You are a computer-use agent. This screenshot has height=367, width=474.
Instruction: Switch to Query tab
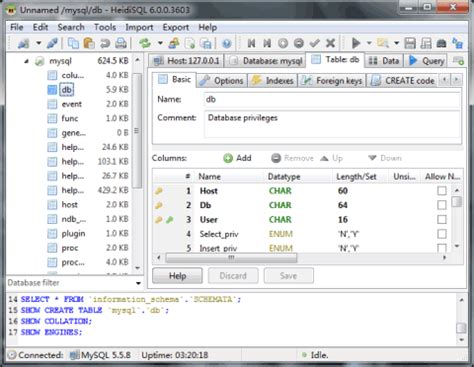[x=427, y=61]
